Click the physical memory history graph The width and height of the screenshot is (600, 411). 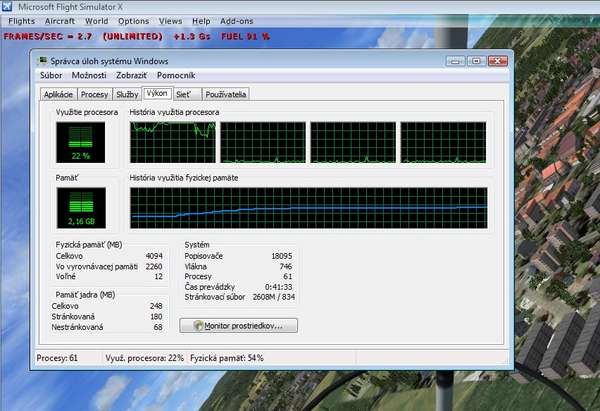coord(308,208)
